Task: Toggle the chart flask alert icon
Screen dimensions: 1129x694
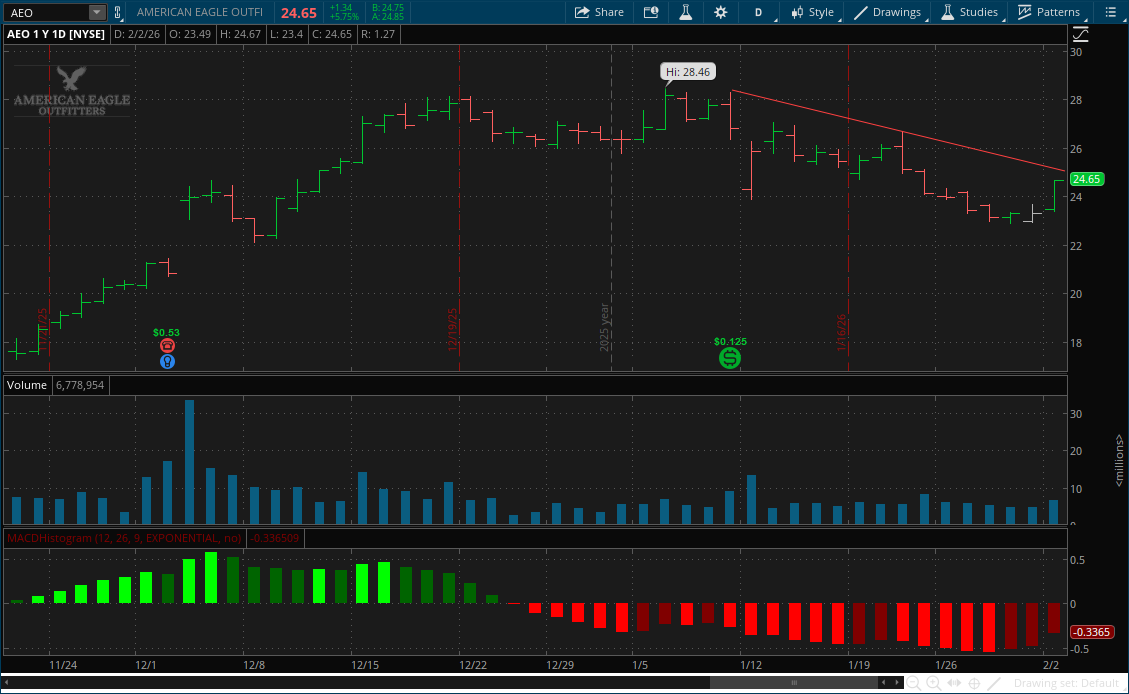Action: point(686,12)
